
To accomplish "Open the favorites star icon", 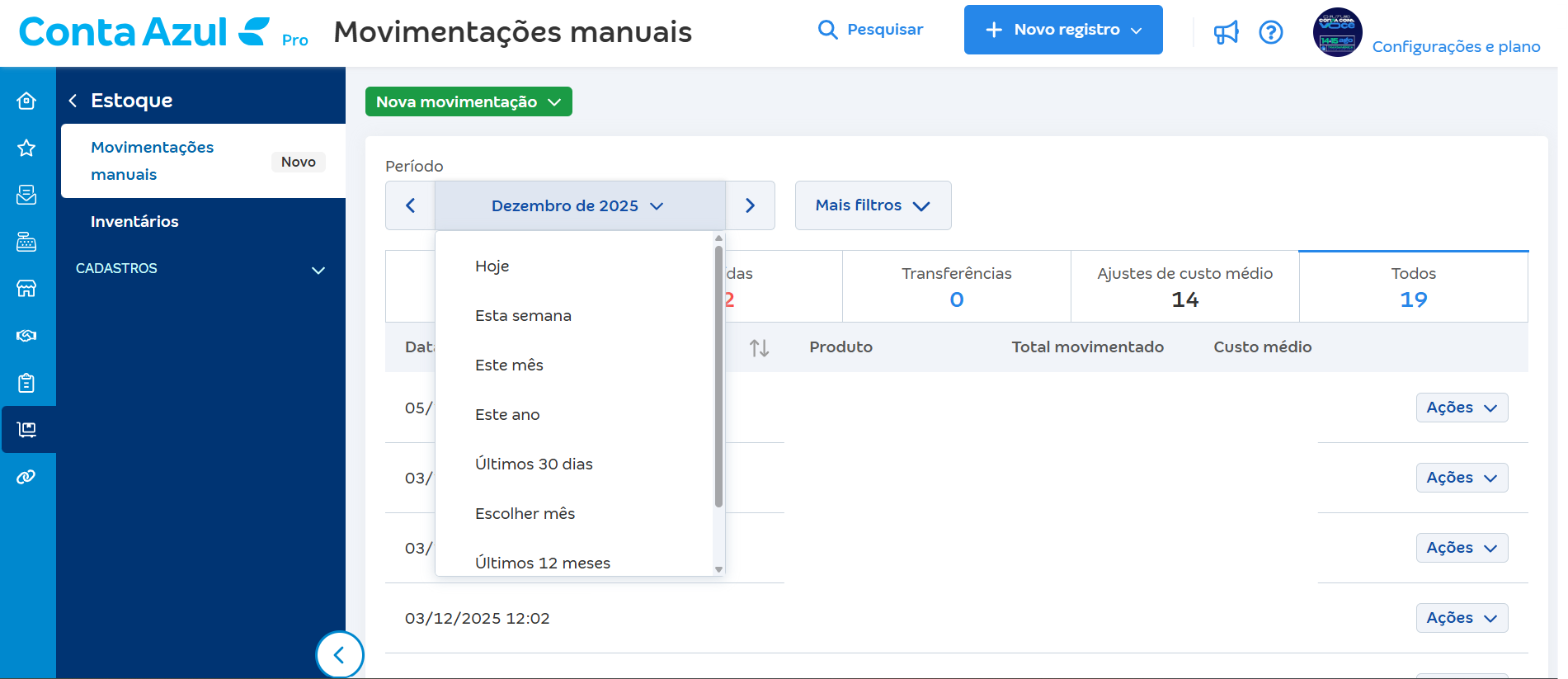I will (26, 148).
